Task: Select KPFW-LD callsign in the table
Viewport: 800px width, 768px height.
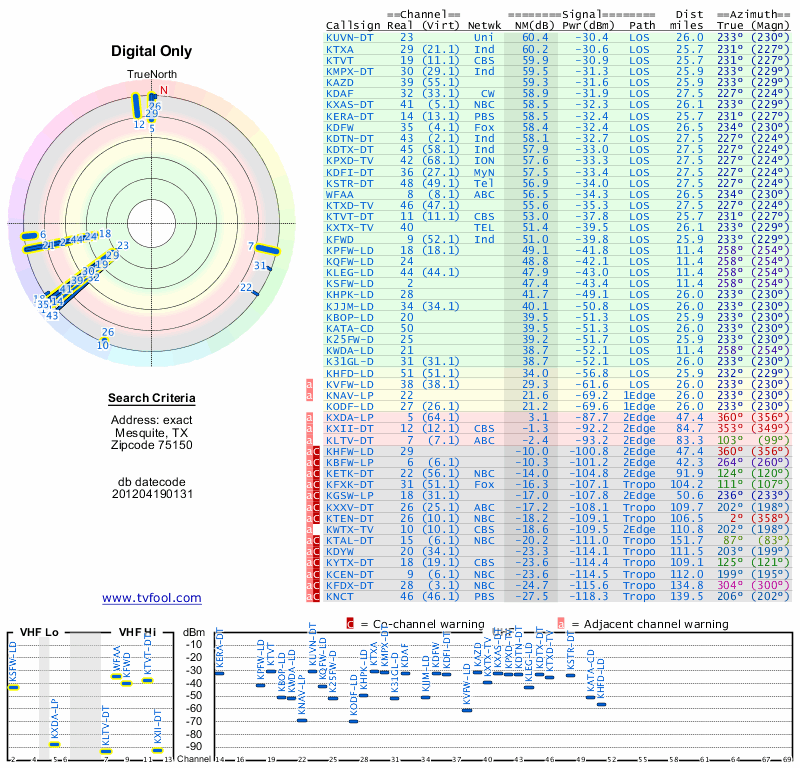Action: pyautogui.click(x=349, y=250)
